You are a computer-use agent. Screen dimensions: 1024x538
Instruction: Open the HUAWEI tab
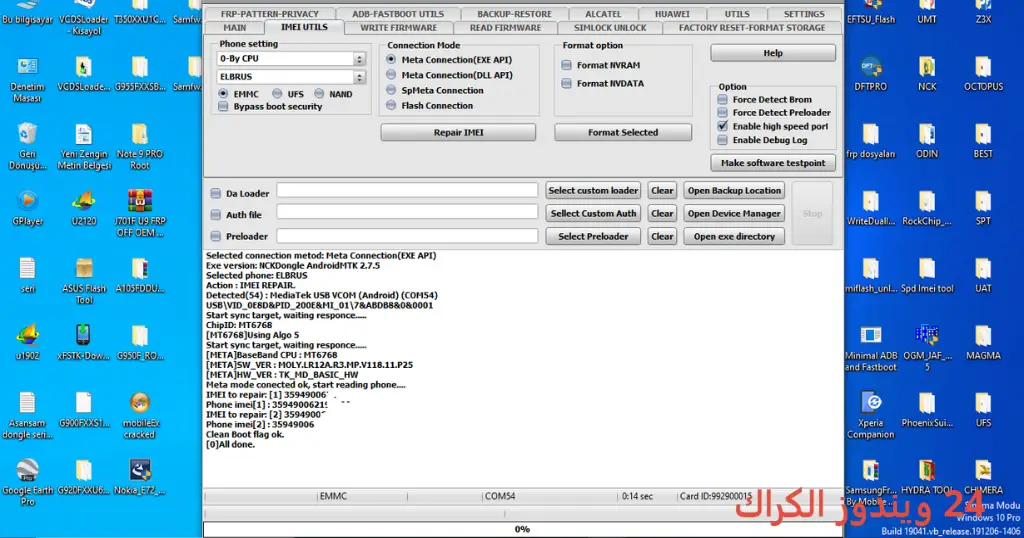[x=672, y=14]
